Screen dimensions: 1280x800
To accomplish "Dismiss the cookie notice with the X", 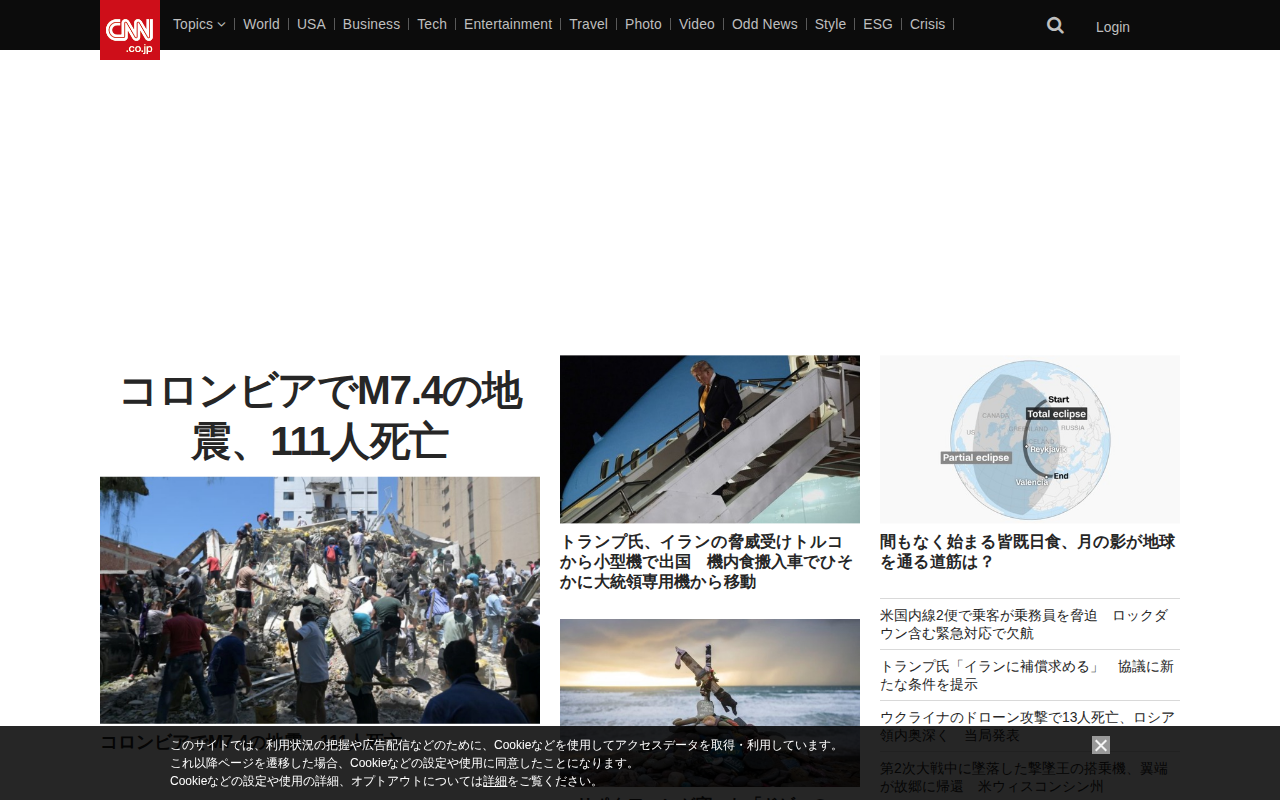I will click(1101, 745).
